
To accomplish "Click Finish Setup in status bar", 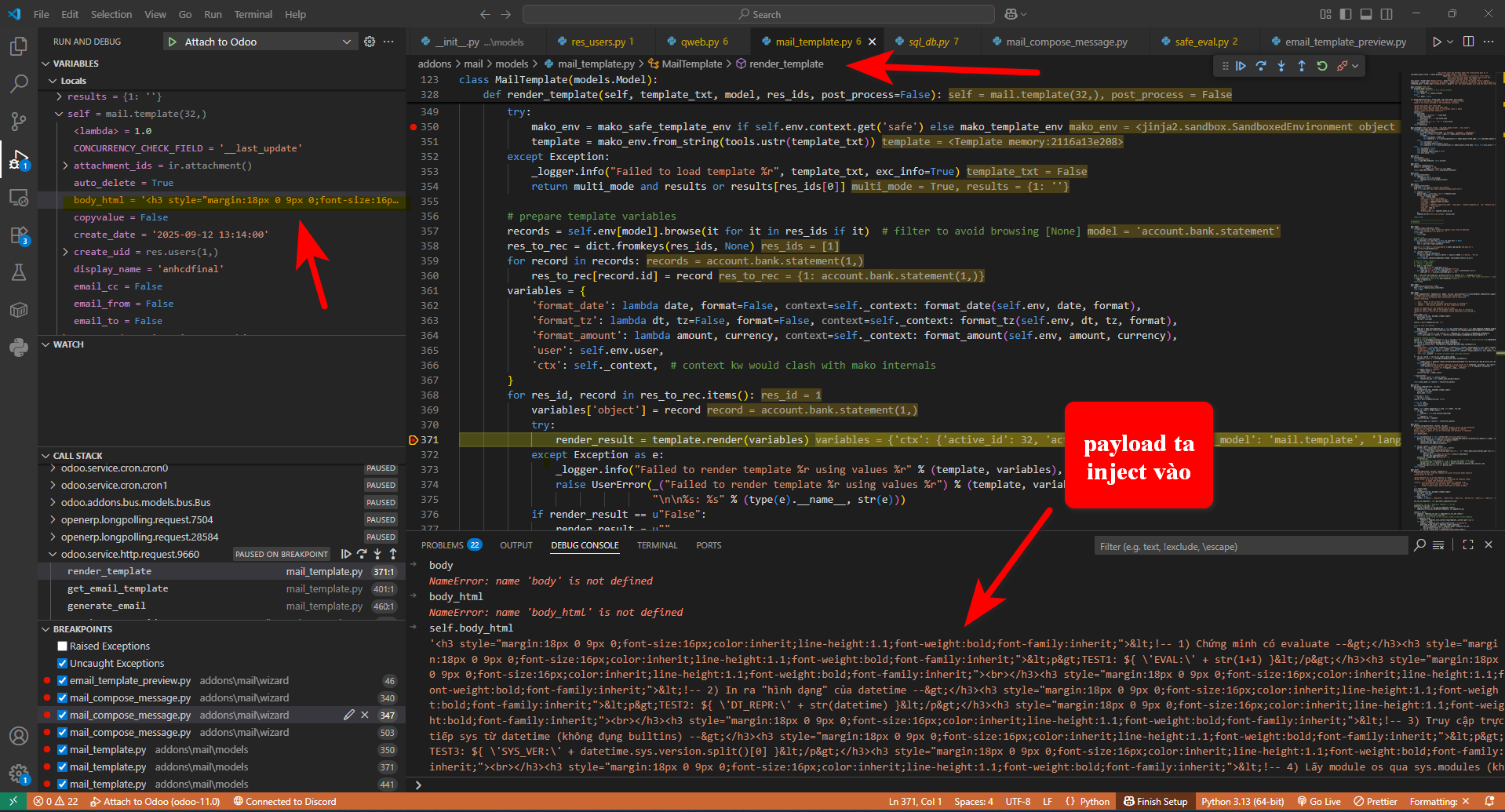I will pyautogui.click(x=1155, y=801).
